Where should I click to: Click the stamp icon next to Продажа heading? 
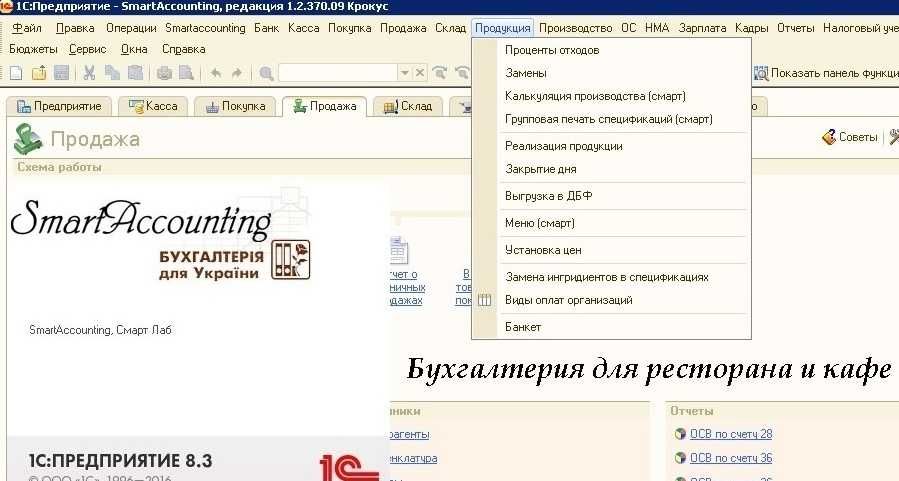coord(28,139)
